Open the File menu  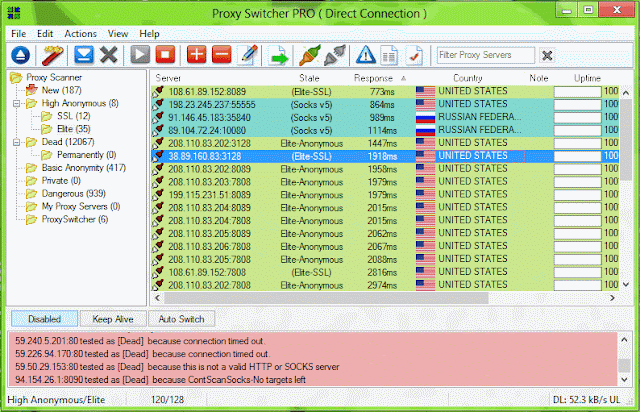[x=19, y=34]
